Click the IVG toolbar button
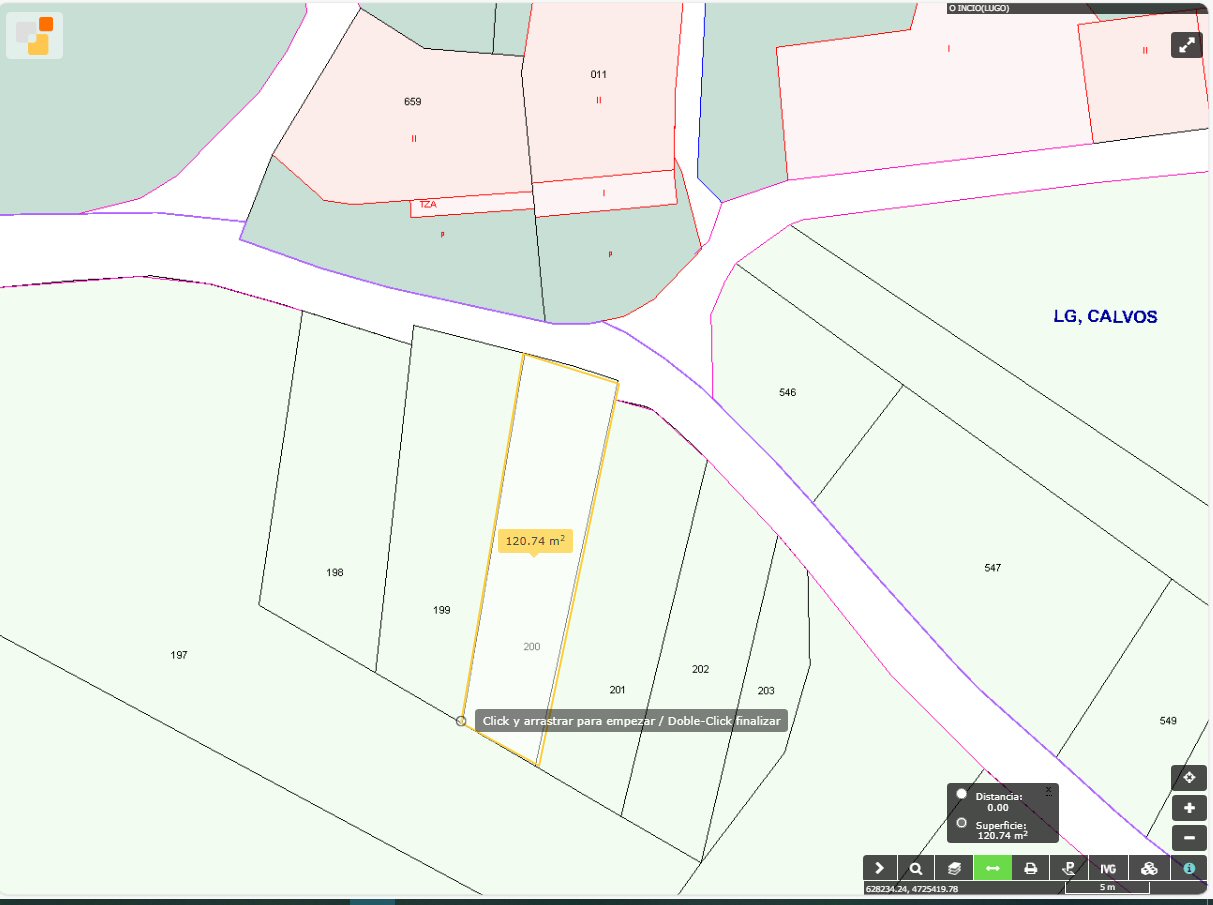Screen dimensions: 1213x905 click(x=1108, y=868)
